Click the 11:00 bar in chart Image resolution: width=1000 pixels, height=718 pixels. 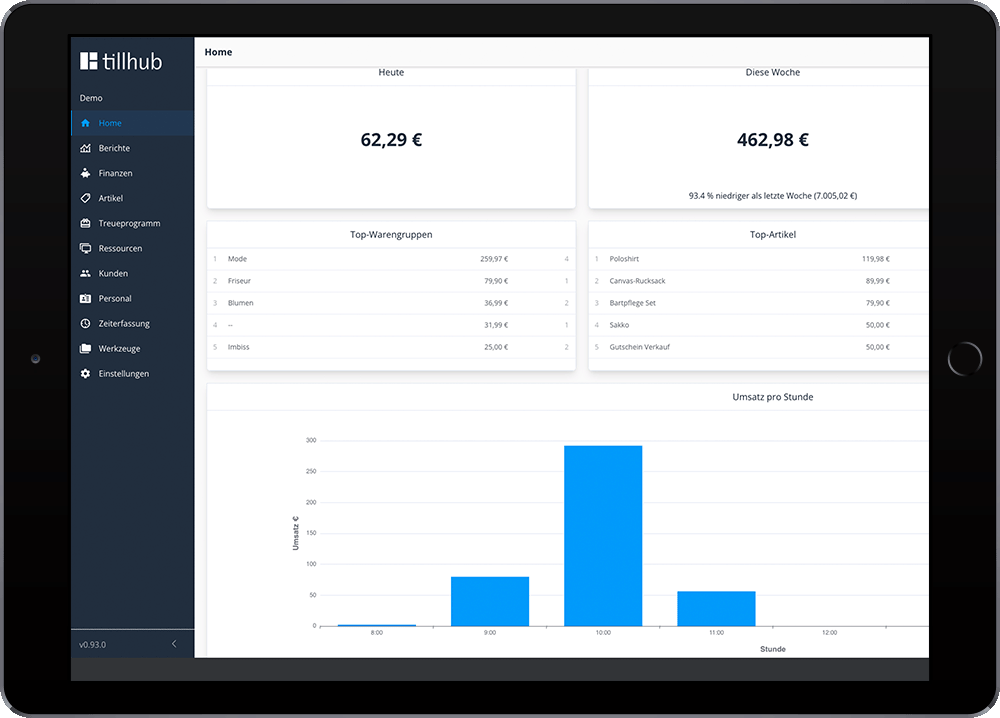coord(716,608)
